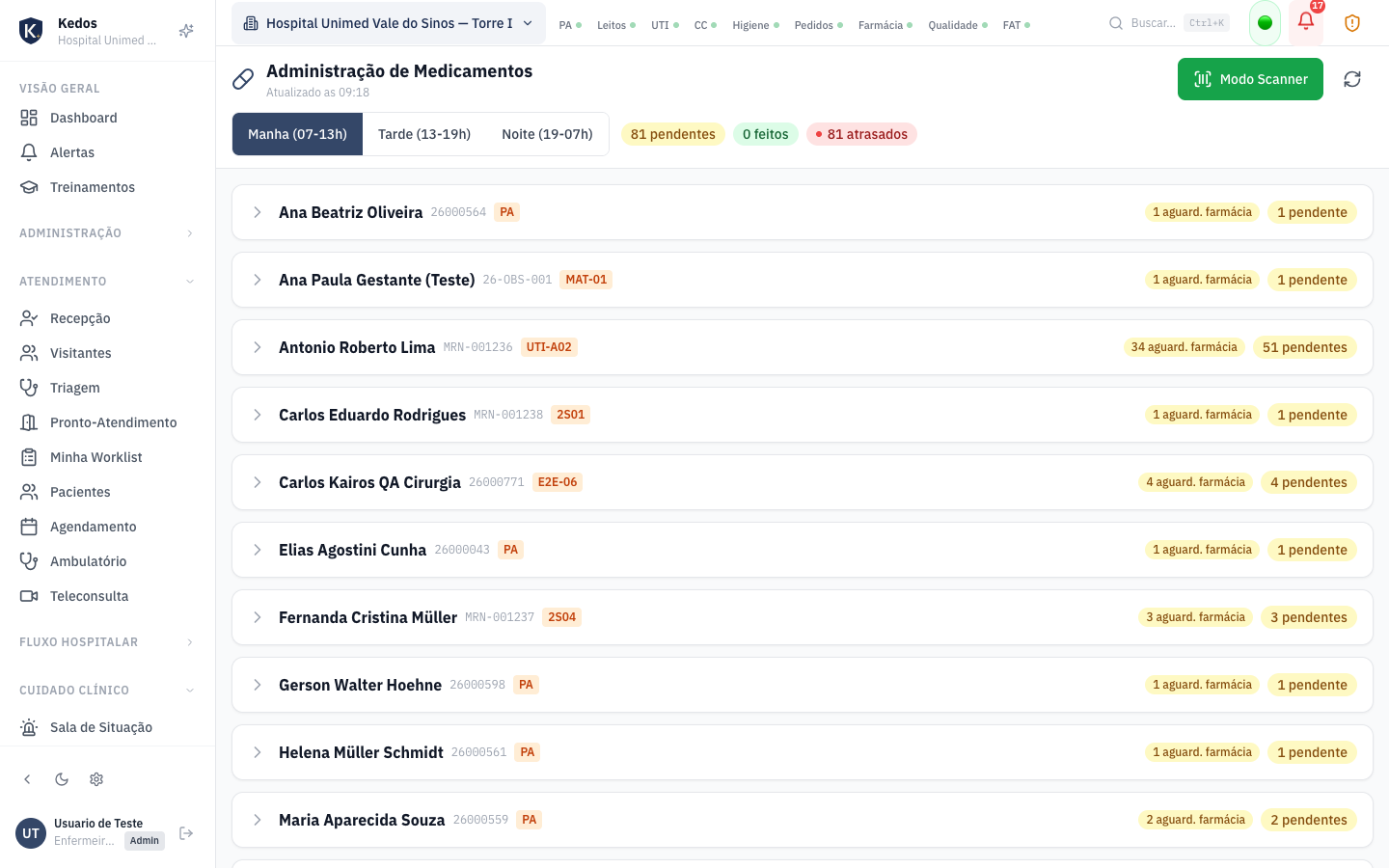Click the 81 atrasados badge

coord(861,134)
